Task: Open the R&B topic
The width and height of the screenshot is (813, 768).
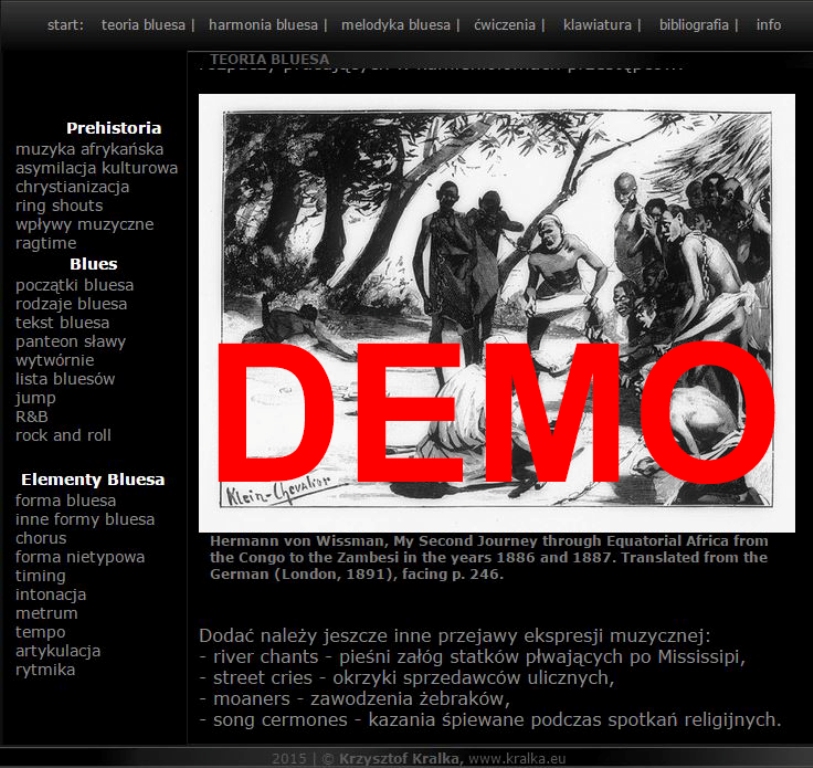Action: [32, 416]
